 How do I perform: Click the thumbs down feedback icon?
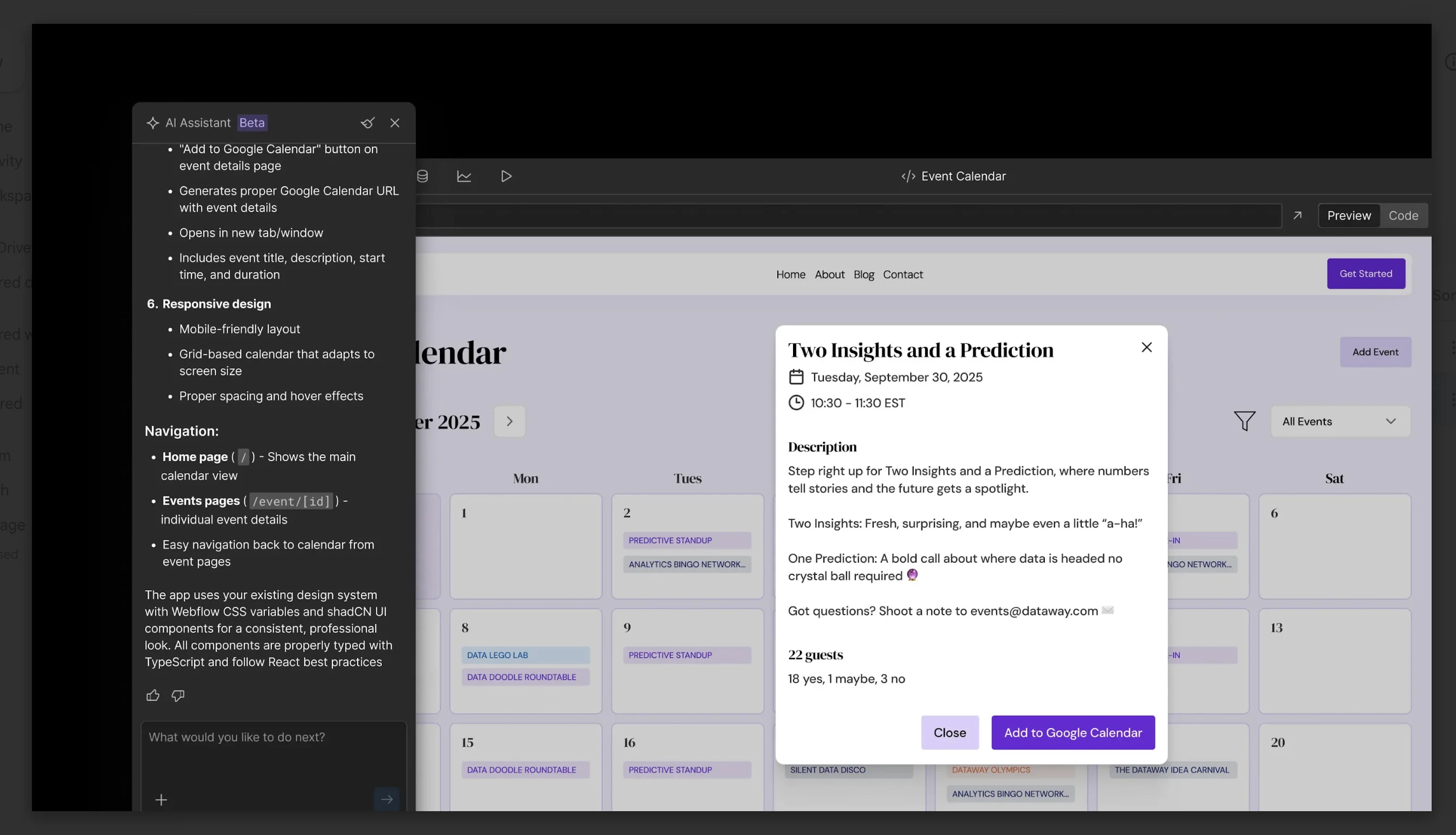tap(178, 696)
